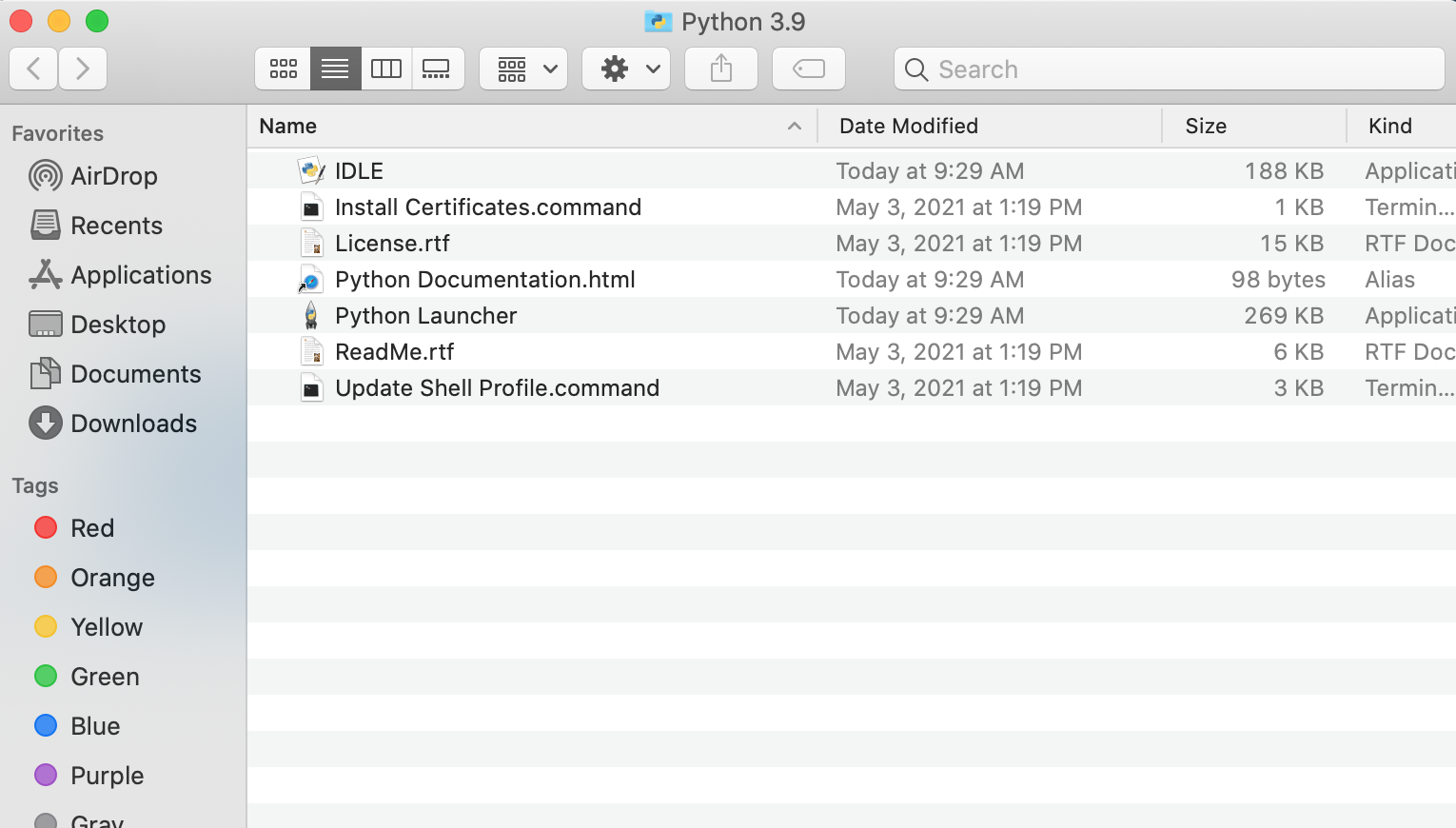Select the IDLE application icon
The width and height of the screenshot is (1456, 828).
311,171
